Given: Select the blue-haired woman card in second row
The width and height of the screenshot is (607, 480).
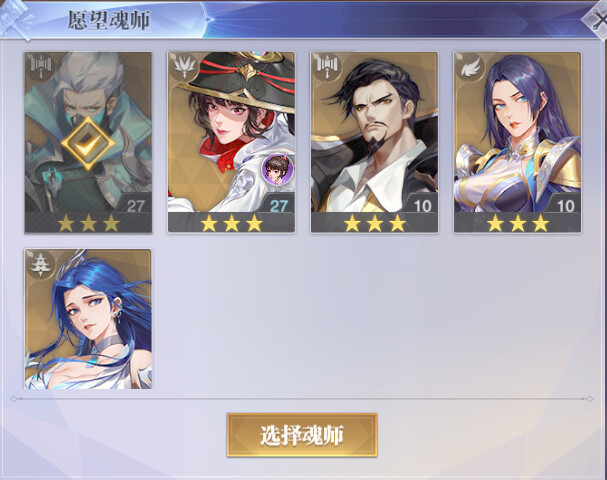Looking at the screenshot, I should coord(88,319).
